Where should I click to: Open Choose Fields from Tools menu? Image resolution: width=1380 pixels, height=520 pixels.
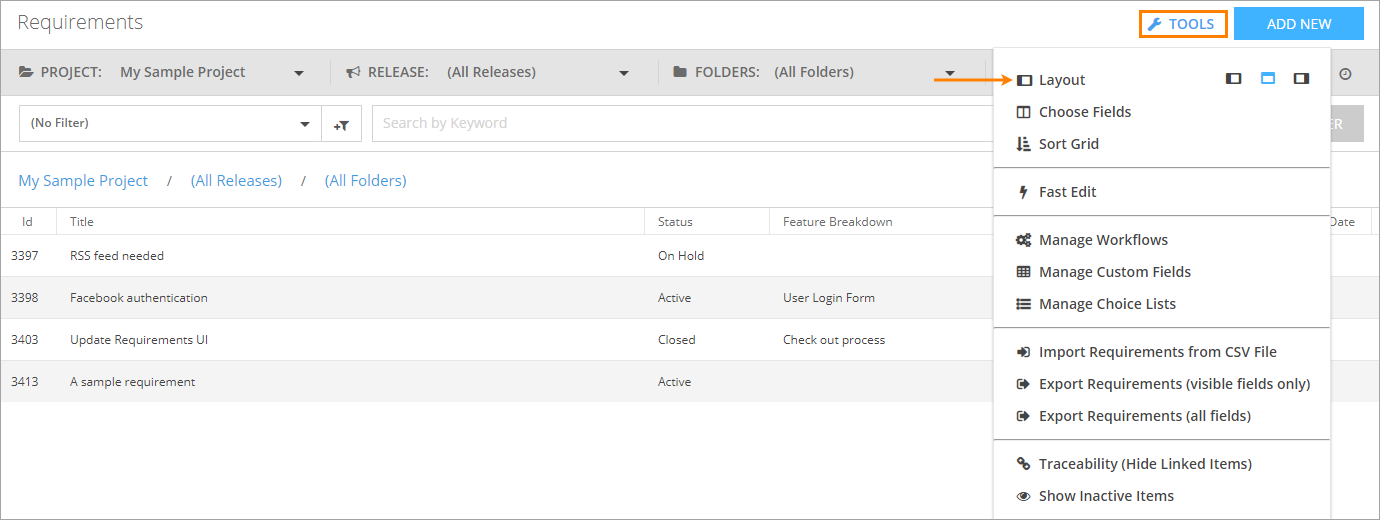click(x=1084, y=112)
